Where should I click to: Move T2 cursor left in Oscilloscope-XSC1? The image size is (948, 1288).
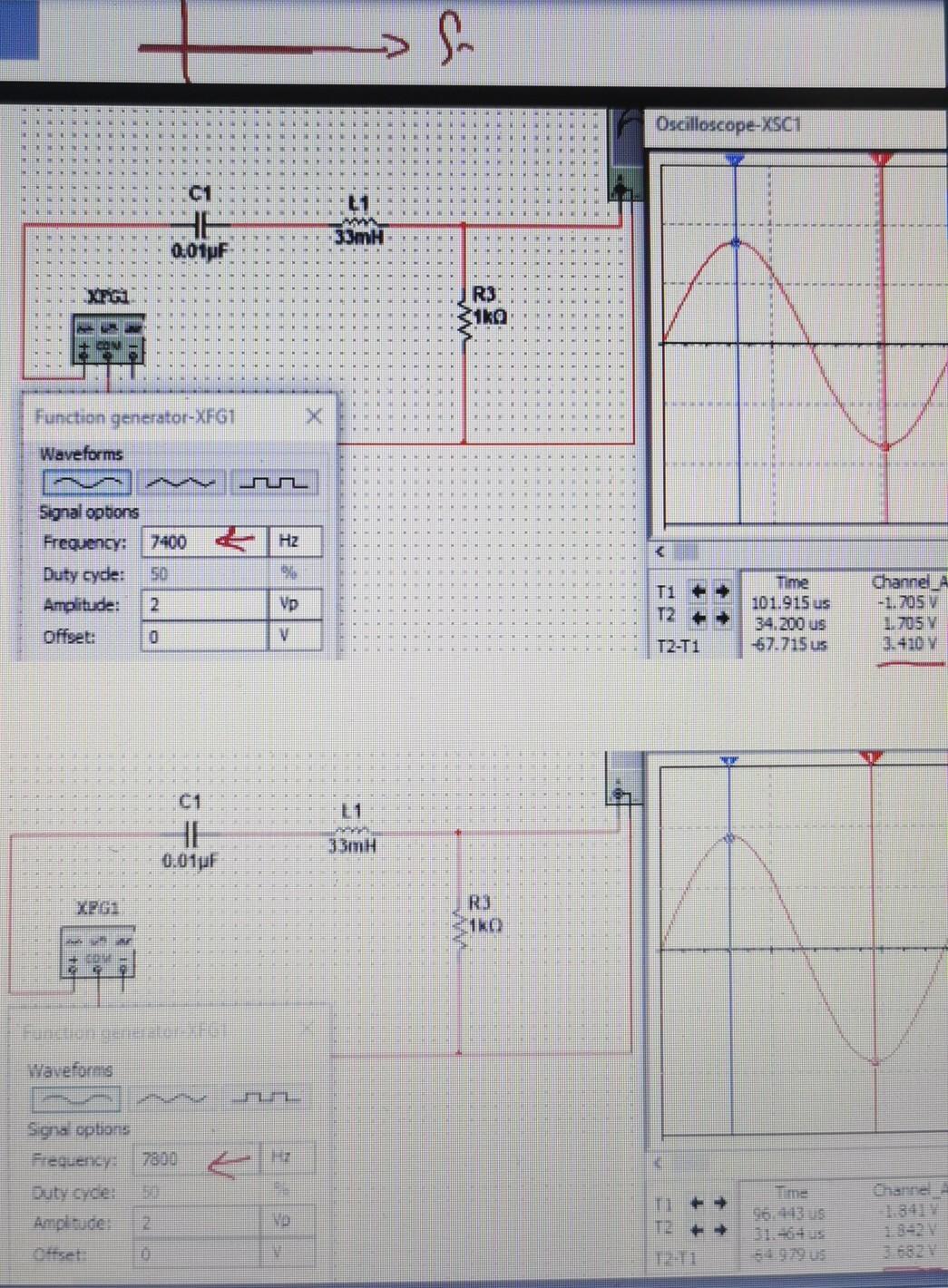pos(698,619)
